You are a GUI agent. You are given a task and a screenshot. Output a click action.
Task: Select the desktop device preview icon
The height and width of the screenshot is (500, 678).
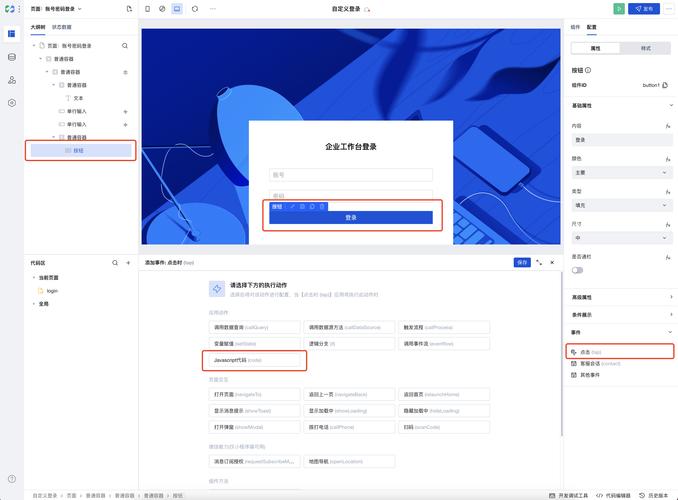pyautogui.click(x=177, y=8)
